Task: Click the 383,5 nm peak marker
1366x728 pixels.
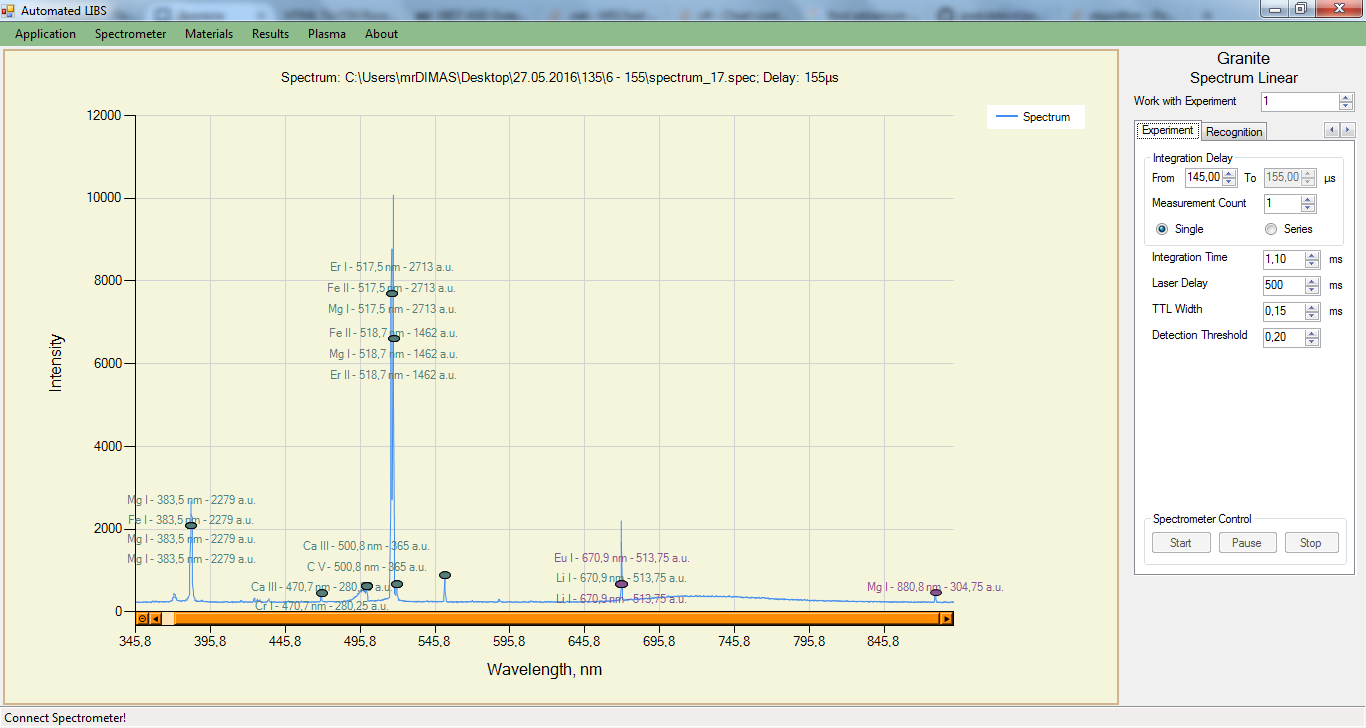Action: pos(191,526)
